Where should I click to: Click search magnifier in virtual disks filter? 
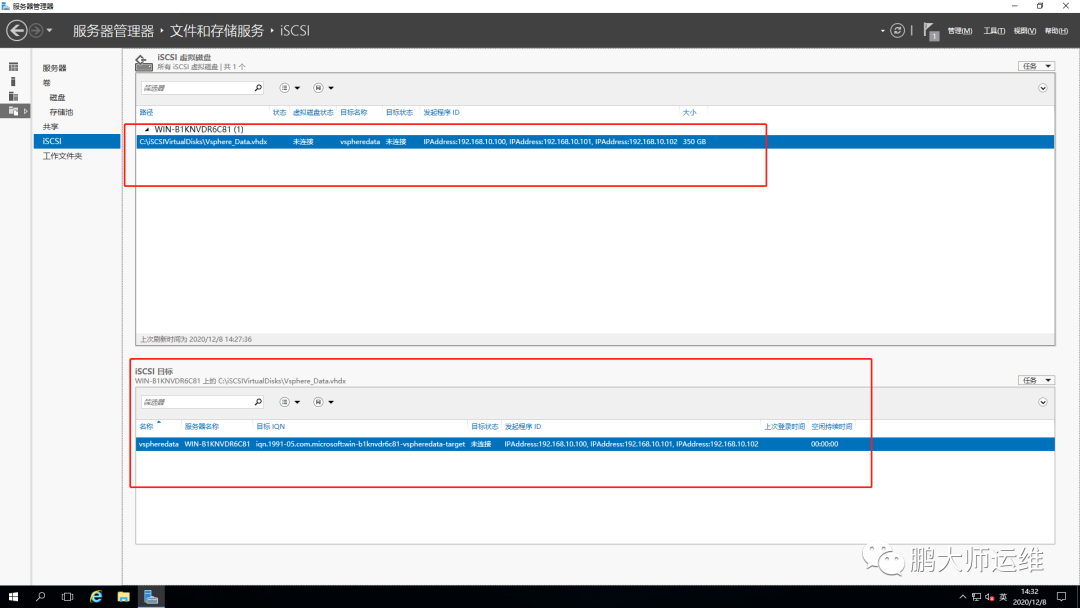point(258,88)
